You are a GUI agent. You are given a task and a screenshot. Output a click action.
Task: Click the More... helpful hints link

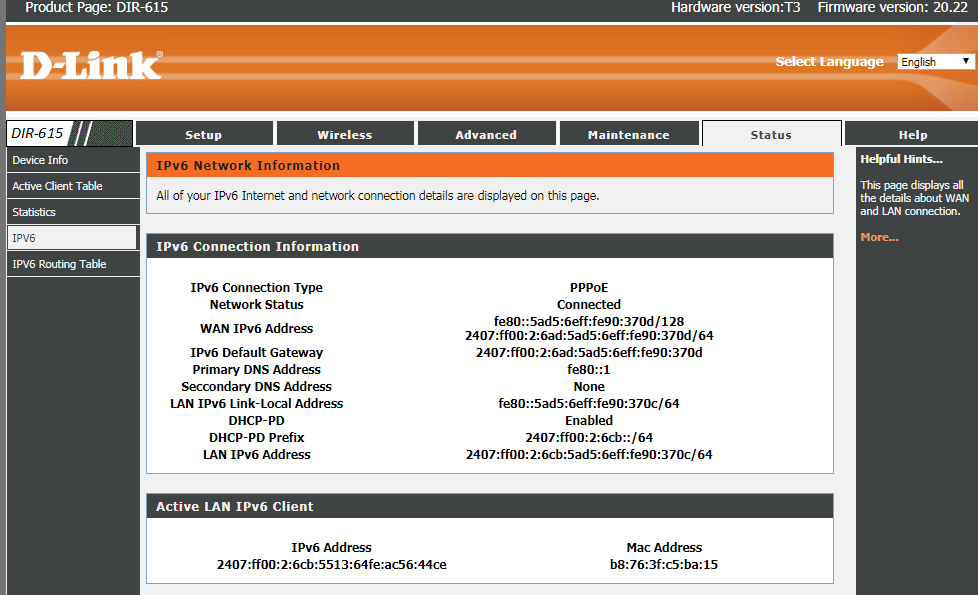pos(879,237)
